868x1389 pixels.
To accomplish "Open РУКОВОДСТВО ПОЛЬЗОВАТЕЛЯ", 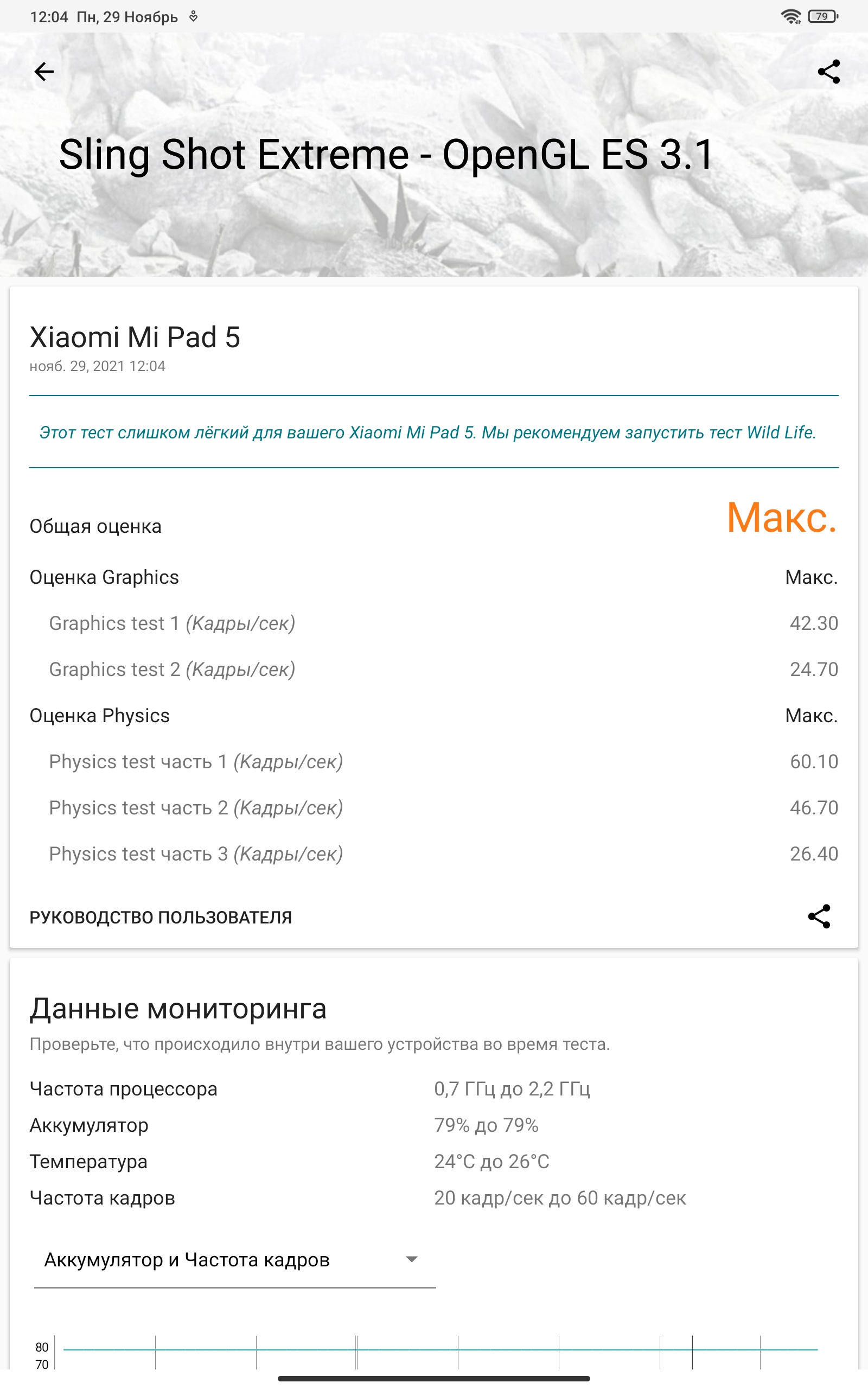I will pyautogui.click(x=161, y=917).
